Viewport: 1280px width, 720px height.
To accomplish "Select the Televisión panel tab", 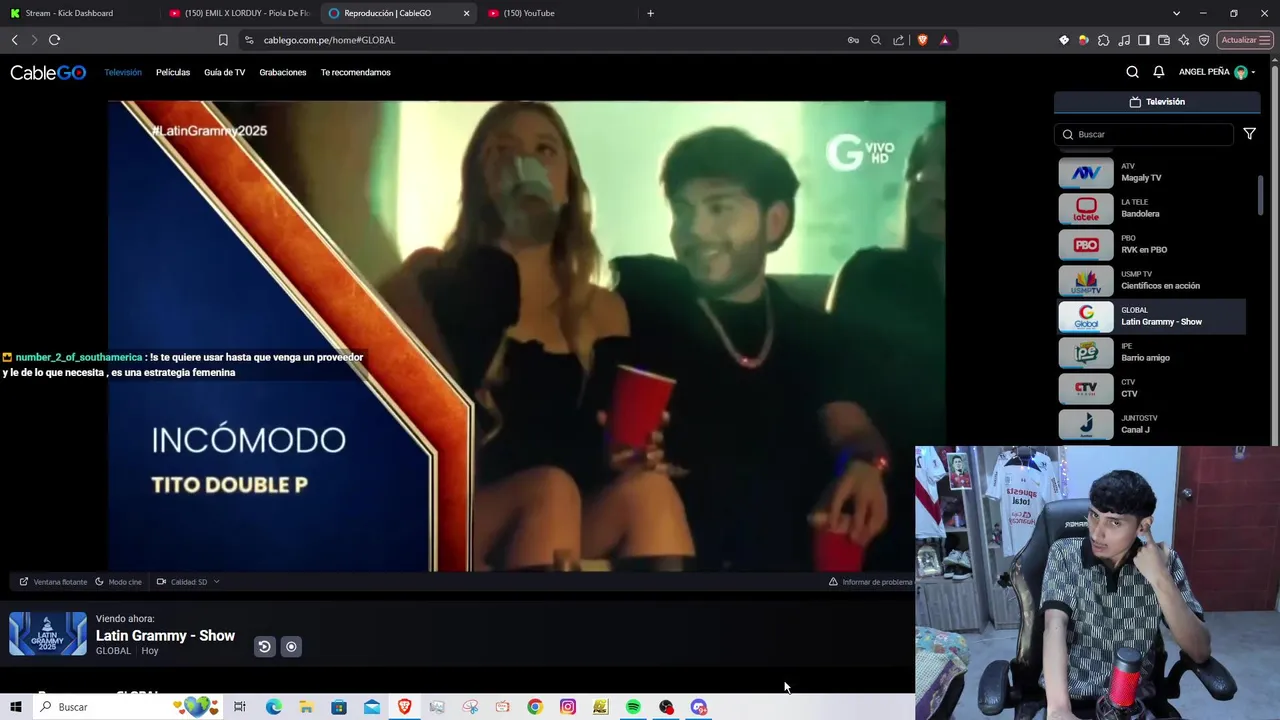I will click(1157, 102).
